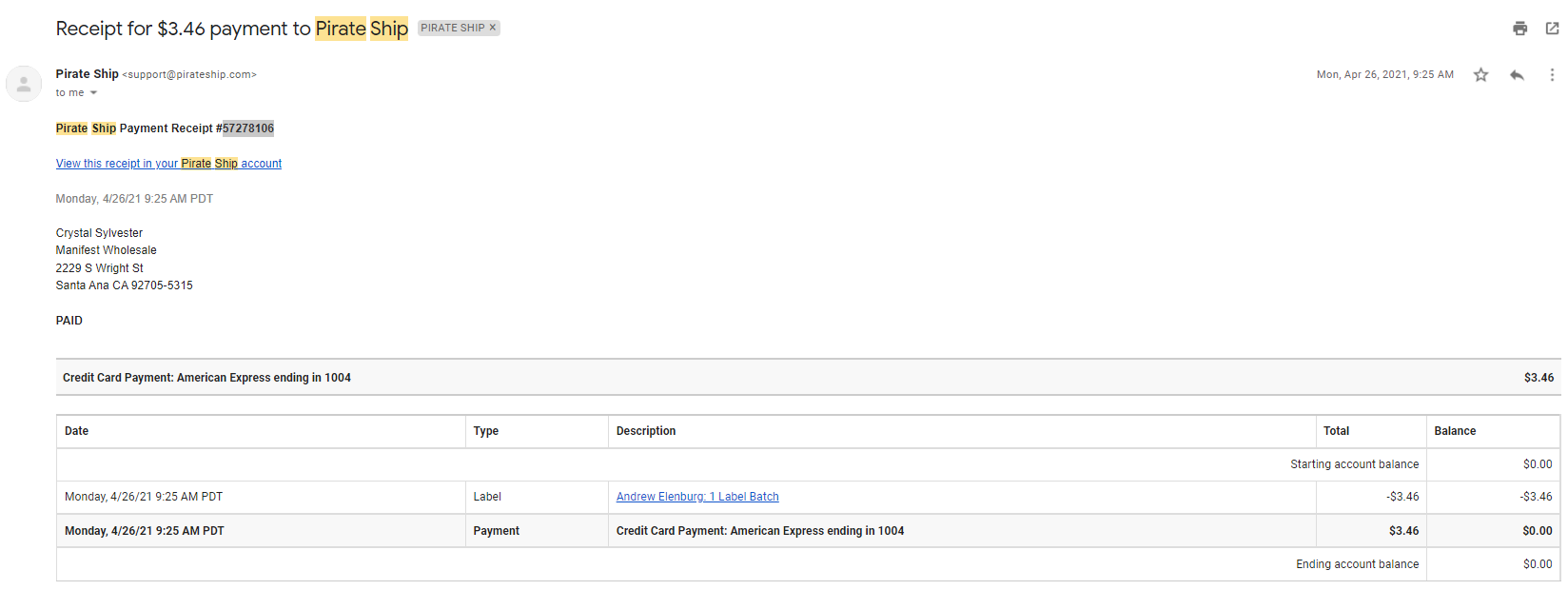Open the 'Andrew Elenburg: 1 Label Batch' link
1568x590 pixels.
pos(697,497)
